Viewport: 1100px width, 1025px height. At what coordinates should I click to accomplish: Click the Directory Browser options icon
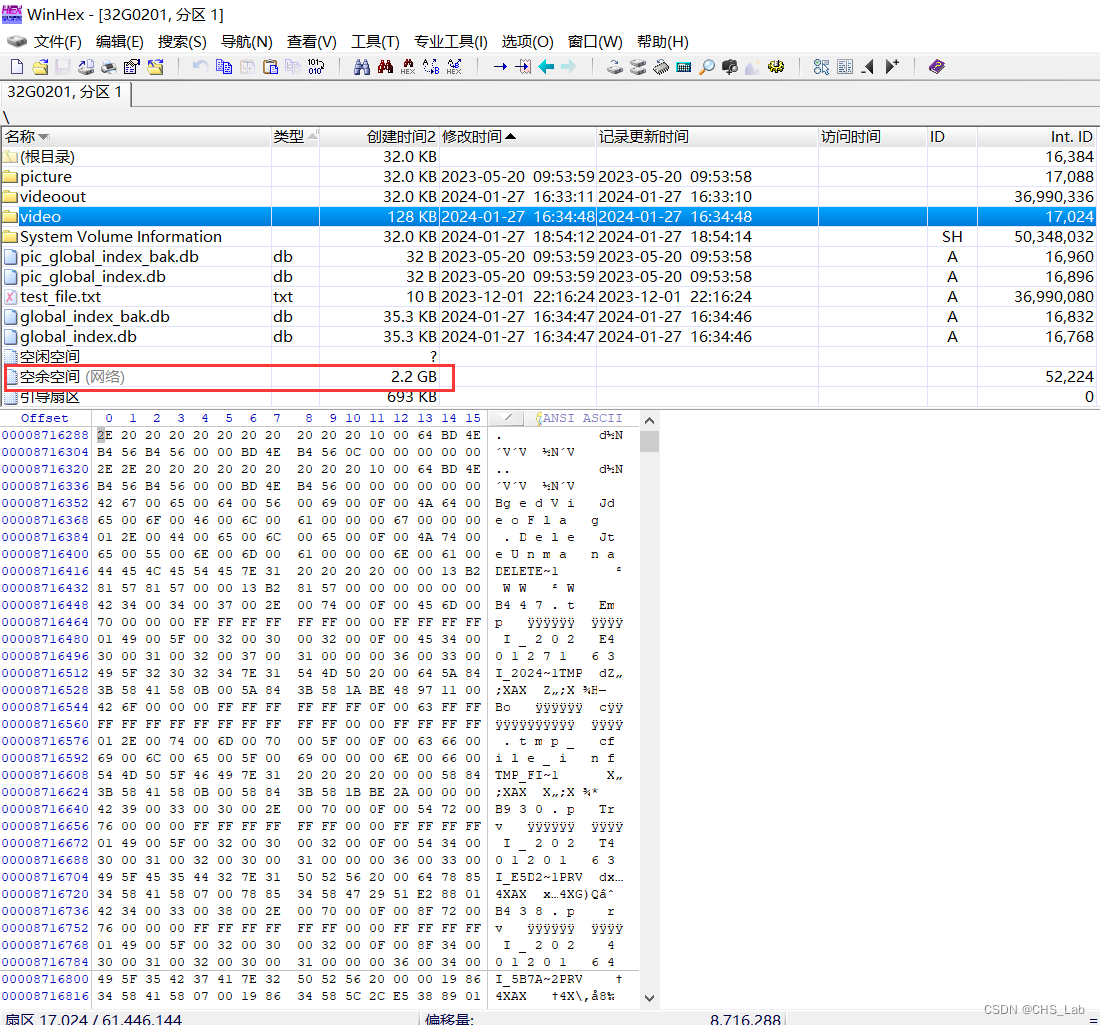(821, 67)
